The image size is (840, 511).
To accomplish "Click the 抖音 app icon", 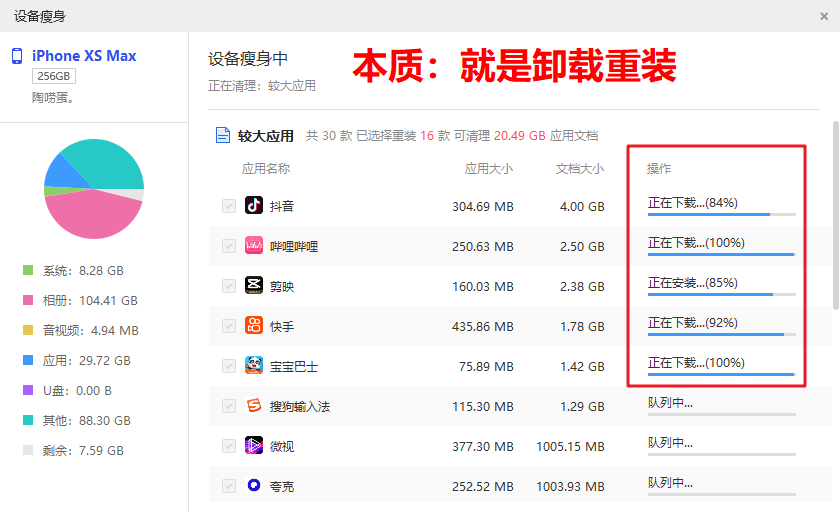I will [x=254, y=205].
